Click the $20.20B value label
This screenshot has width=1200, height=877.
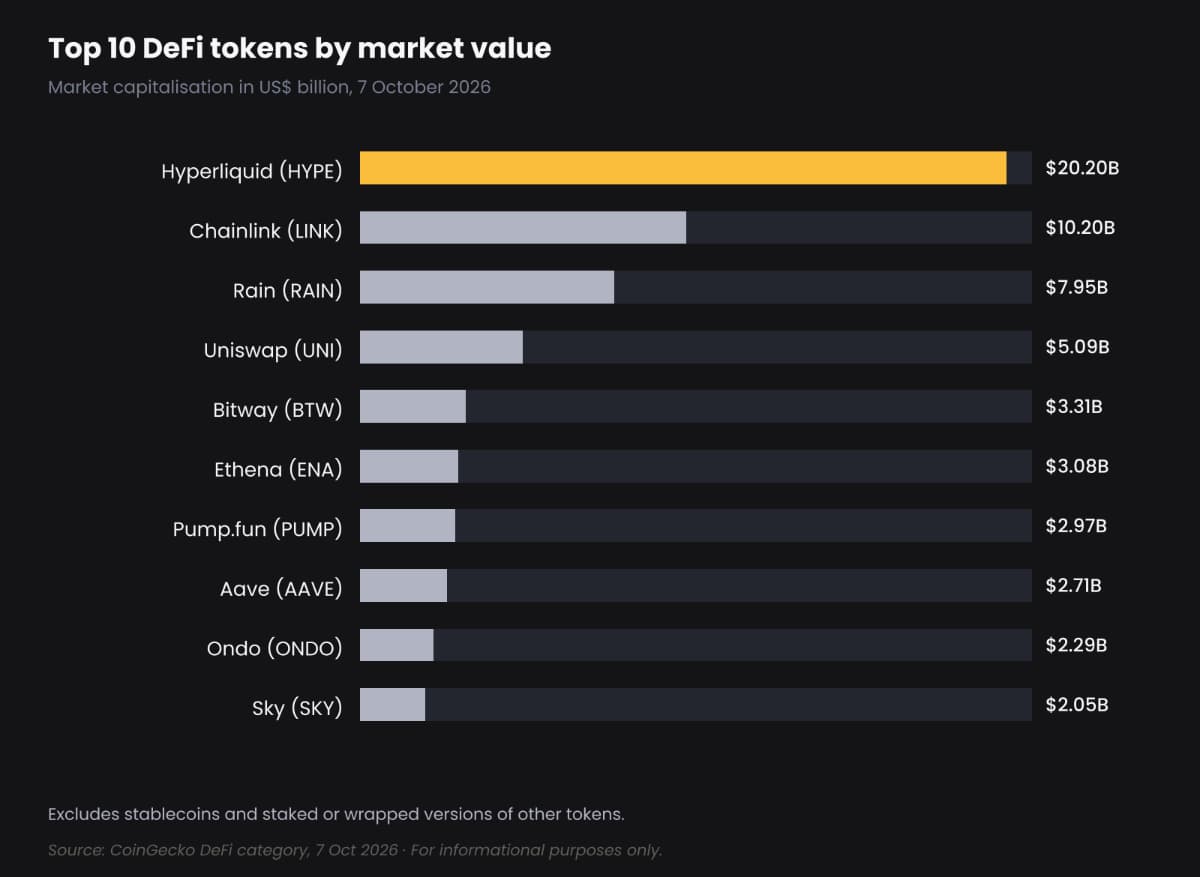click(1082, 168)
